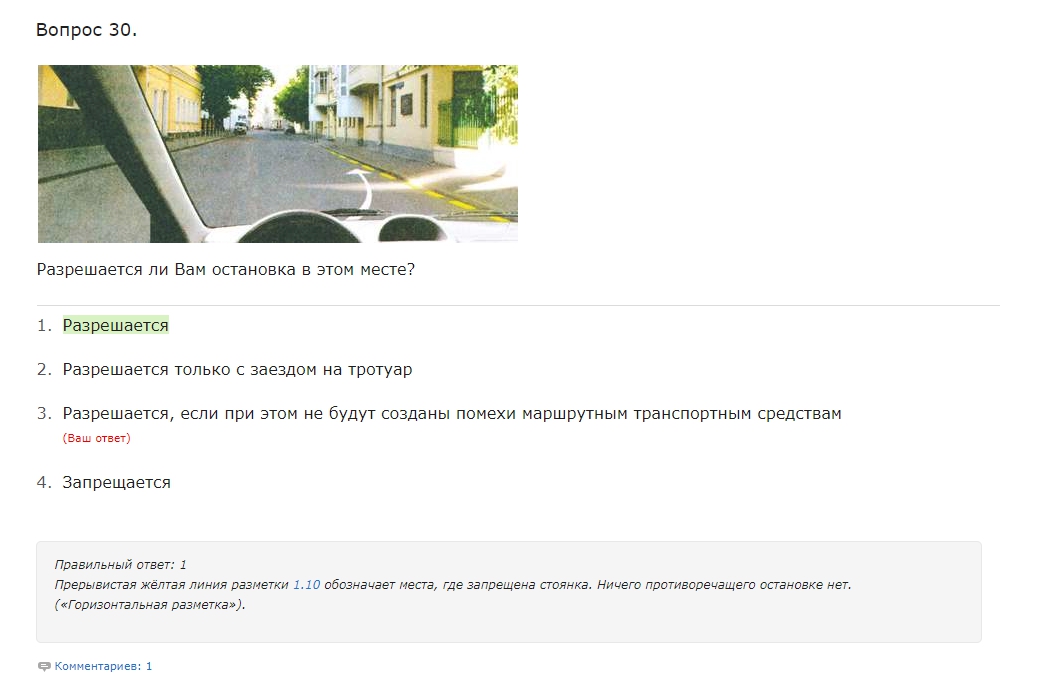Image resolution: width=1053 pixels, height=683 pixels.
Task: Click the '(«Горизонтальная разметка»).' reference text
Action: [x=150, y=604]
